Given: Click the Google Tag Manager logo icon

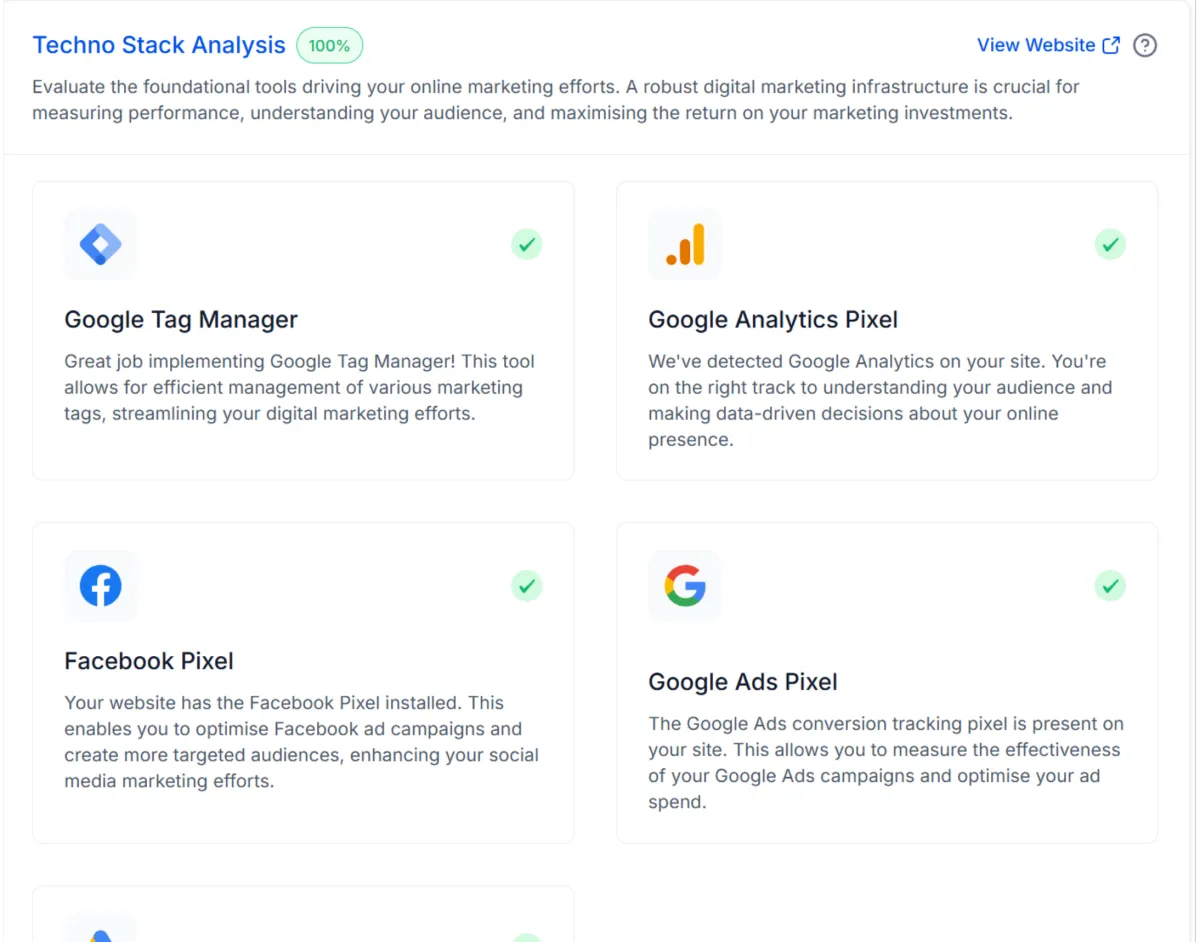Looking at the screenshot, I should pos(100,244).
